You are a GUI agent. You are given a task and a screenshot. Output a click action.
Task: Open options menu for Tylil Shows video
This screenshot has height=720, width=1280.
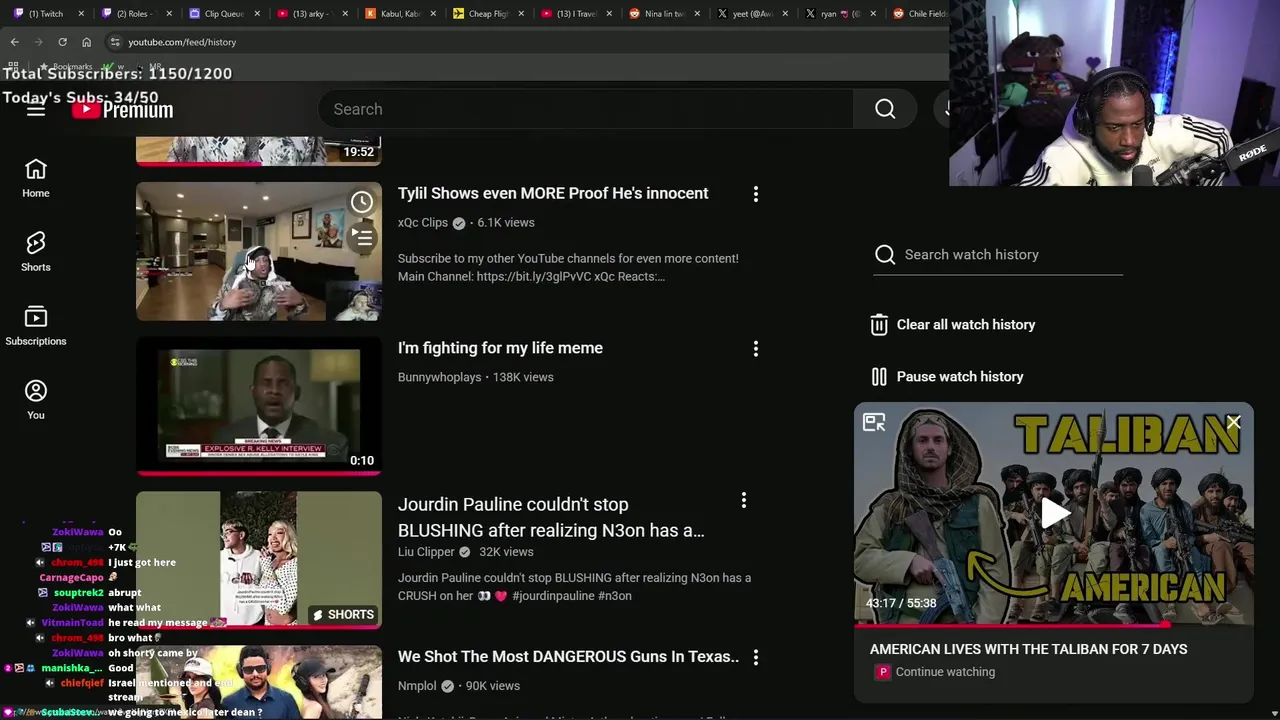pos(756,194)
